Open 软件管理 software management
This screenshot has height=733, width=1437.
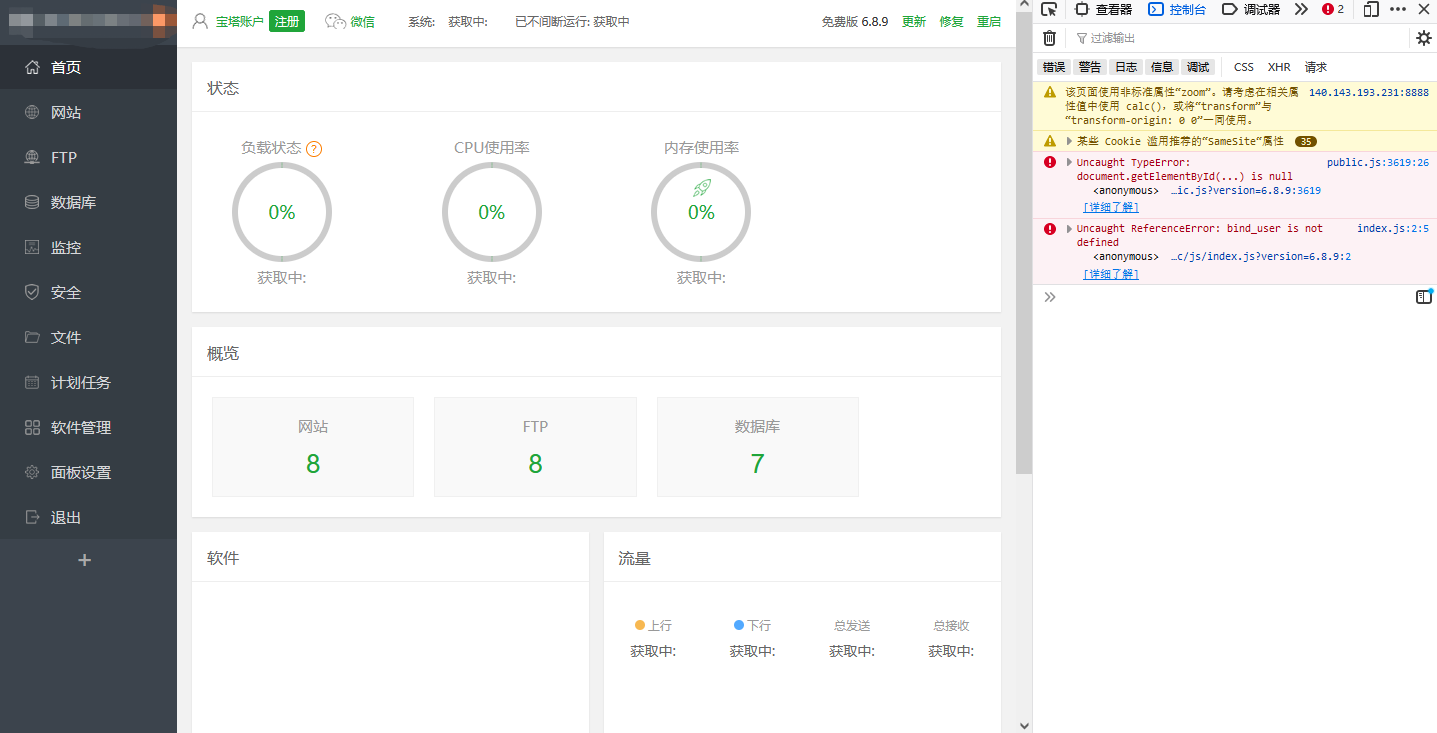(x=88, y=428)
